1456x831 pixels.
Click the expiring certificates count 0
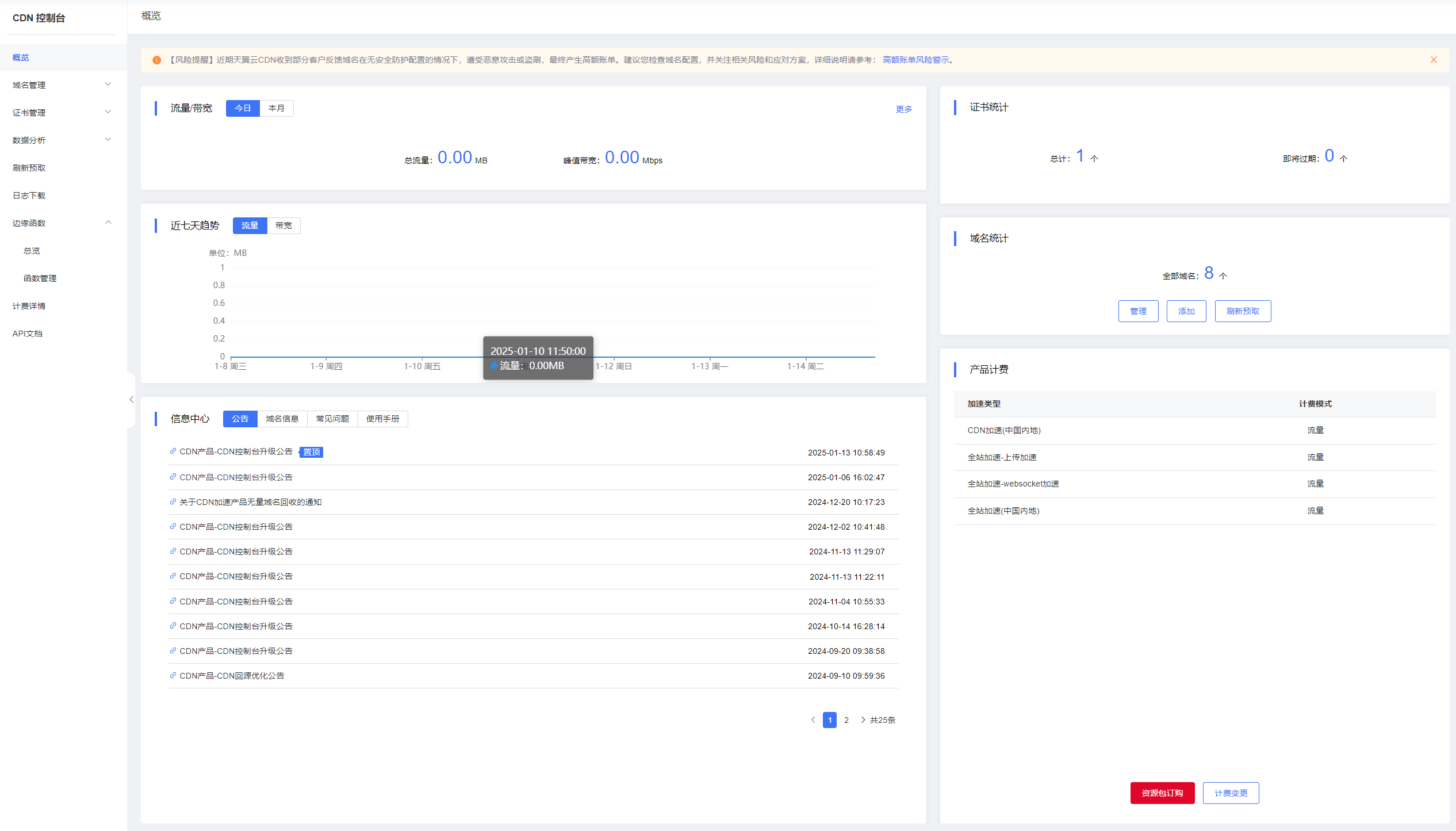point(1329,156)
